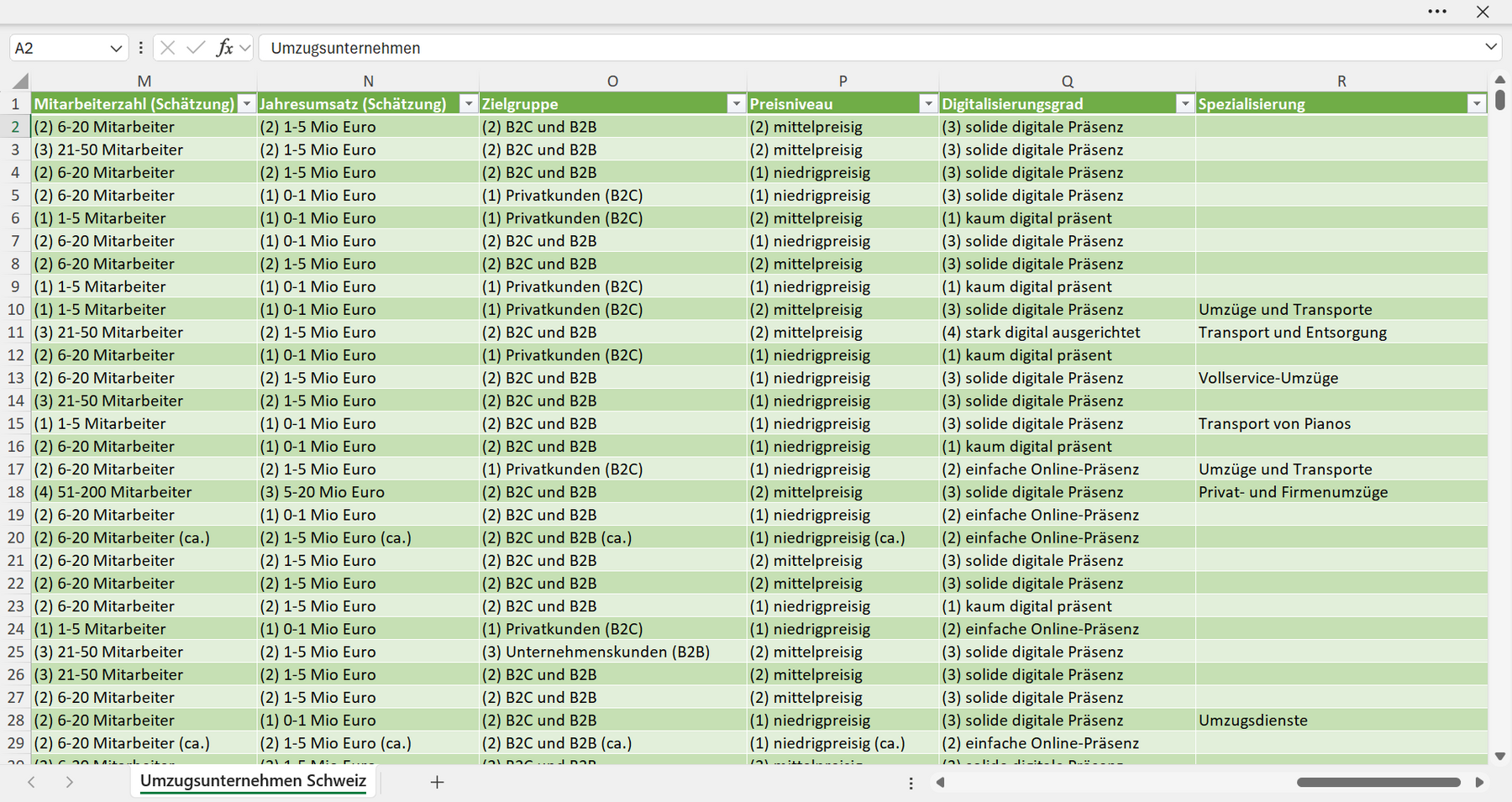Click the vertical scrollbar up arrow

point(1500,80)
